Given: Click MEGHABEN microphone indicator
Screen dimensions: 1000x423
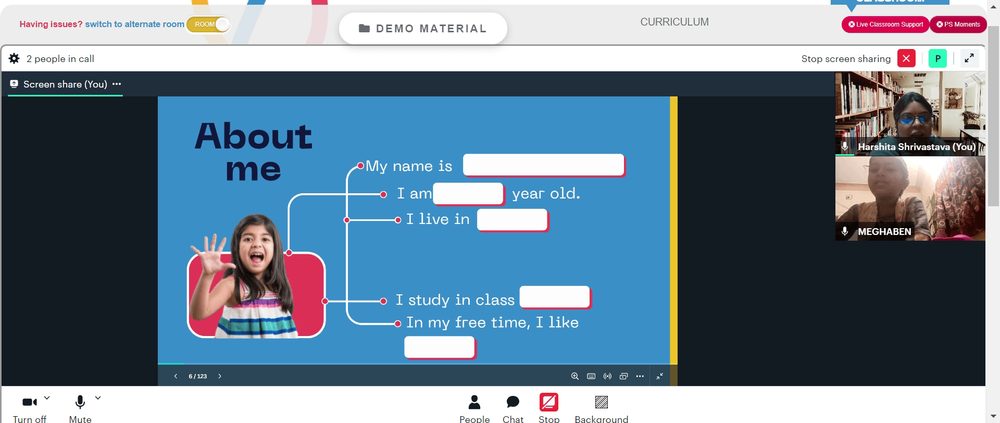Looking at the screenshot, I should (845, 232).
